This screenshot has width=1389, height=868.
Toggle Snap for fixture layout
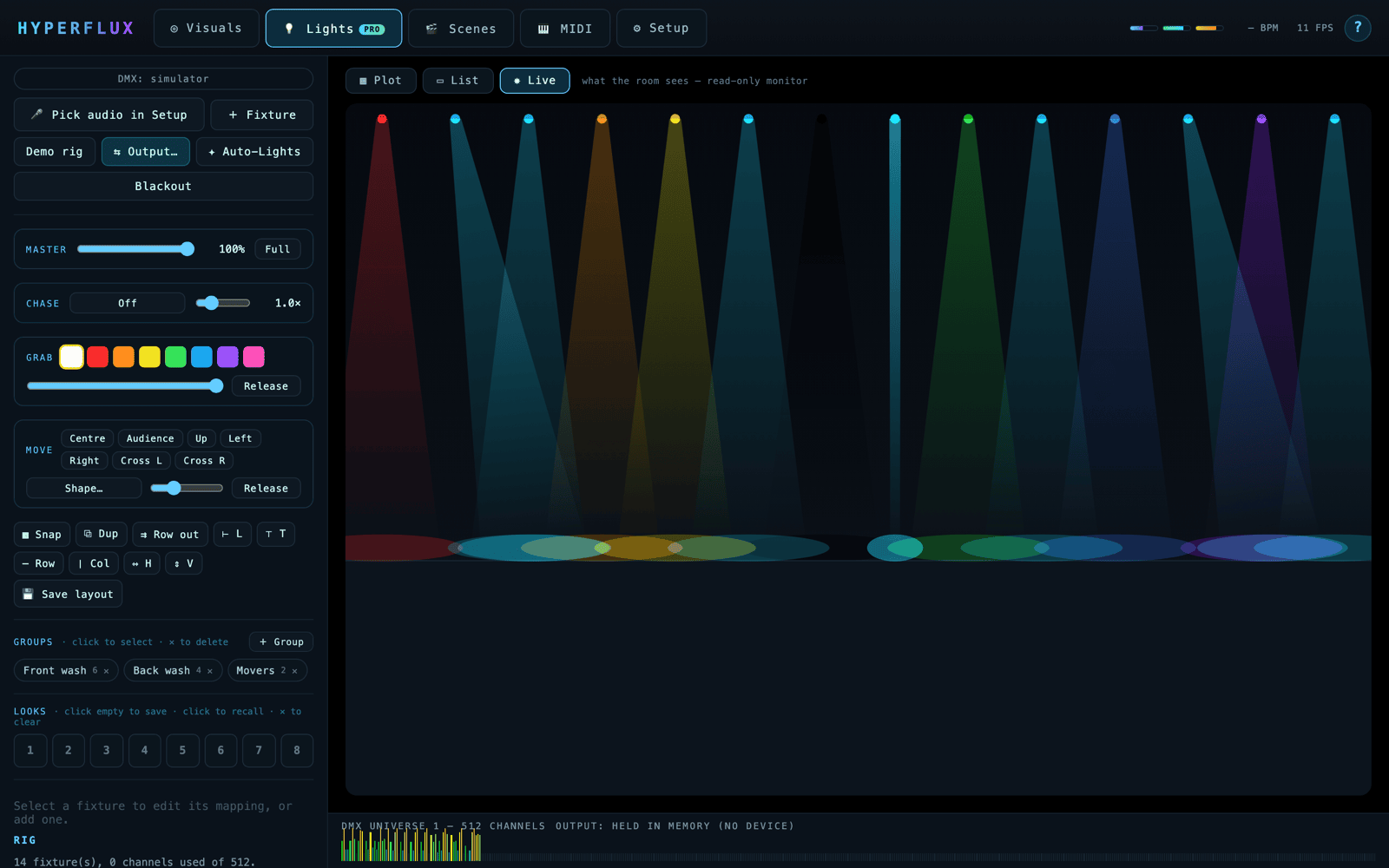coord(42,534)
